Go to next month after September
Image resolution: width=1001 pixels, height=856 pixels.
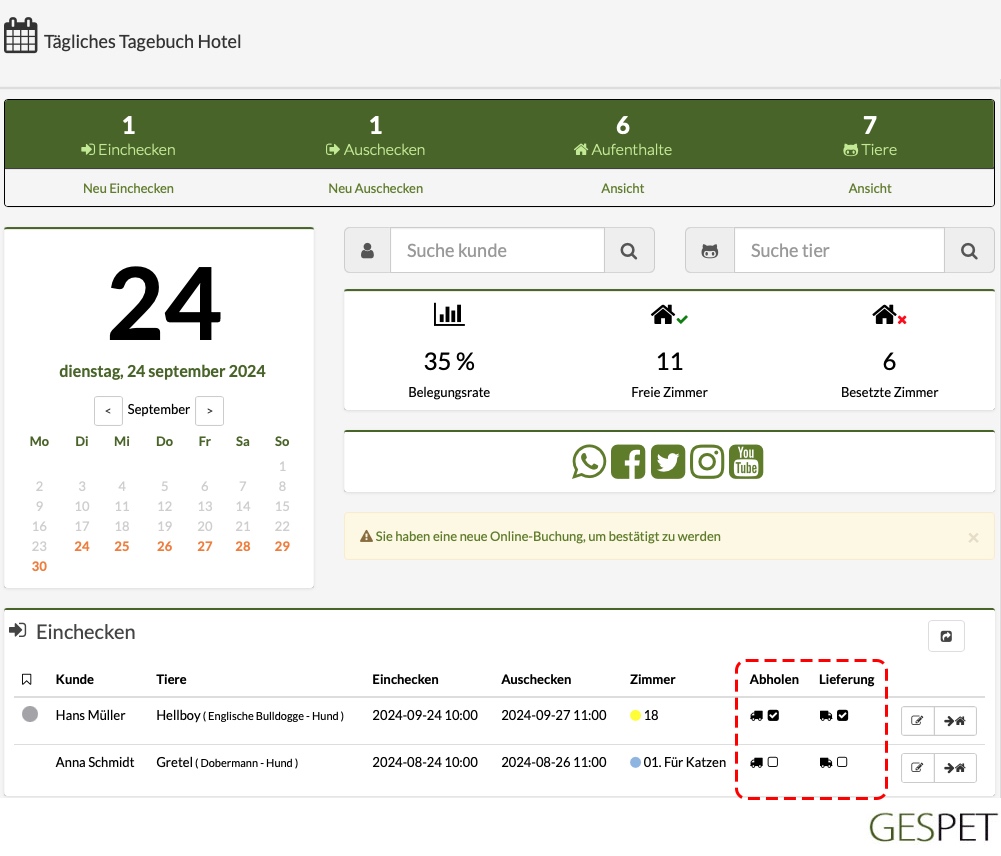(x=209, y=410)
